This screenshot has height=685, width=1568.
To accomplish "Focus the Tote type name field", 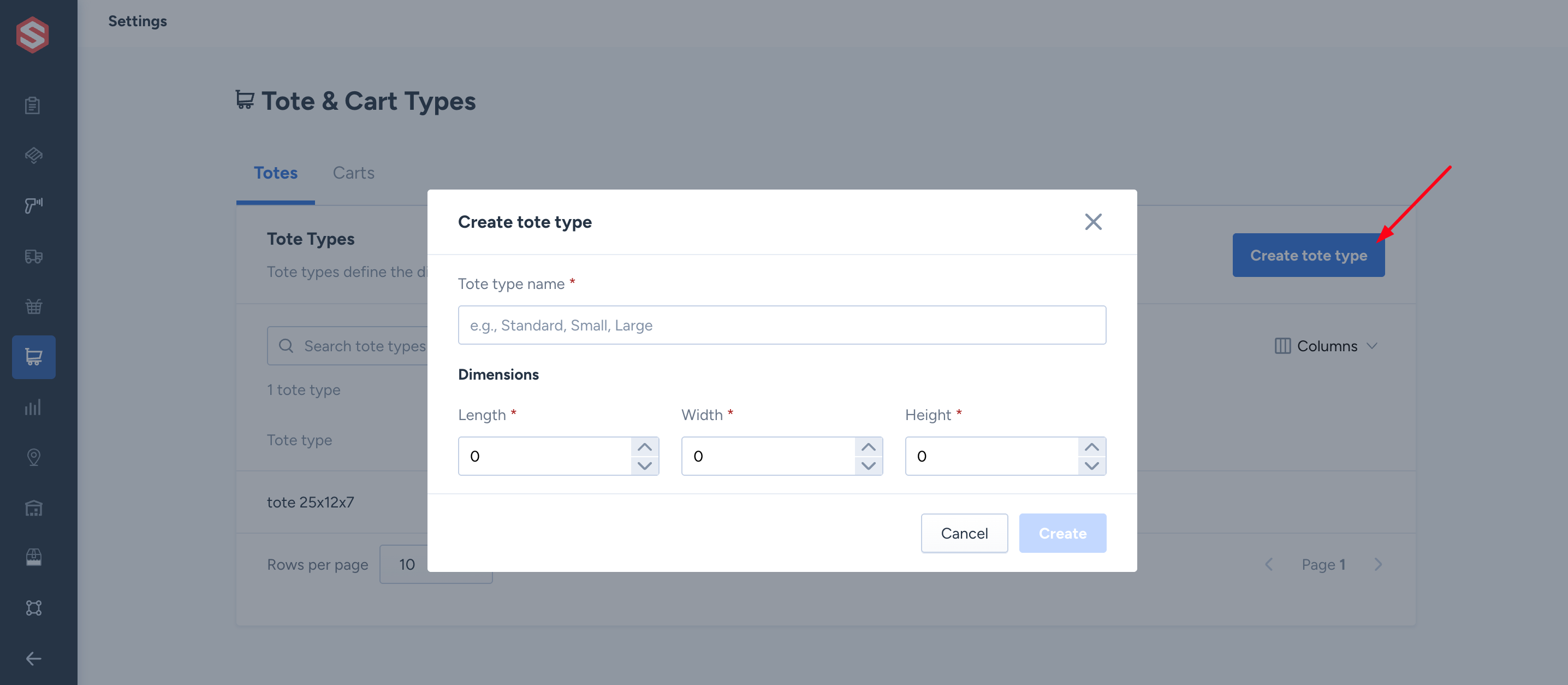I will pos(782,325).
